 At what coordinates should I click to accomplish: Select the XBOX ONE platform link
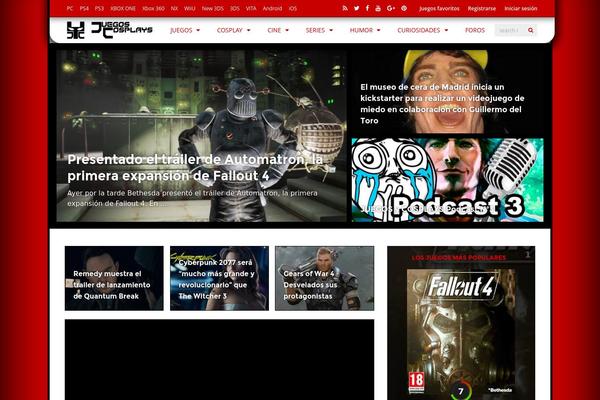coord(123,8)
